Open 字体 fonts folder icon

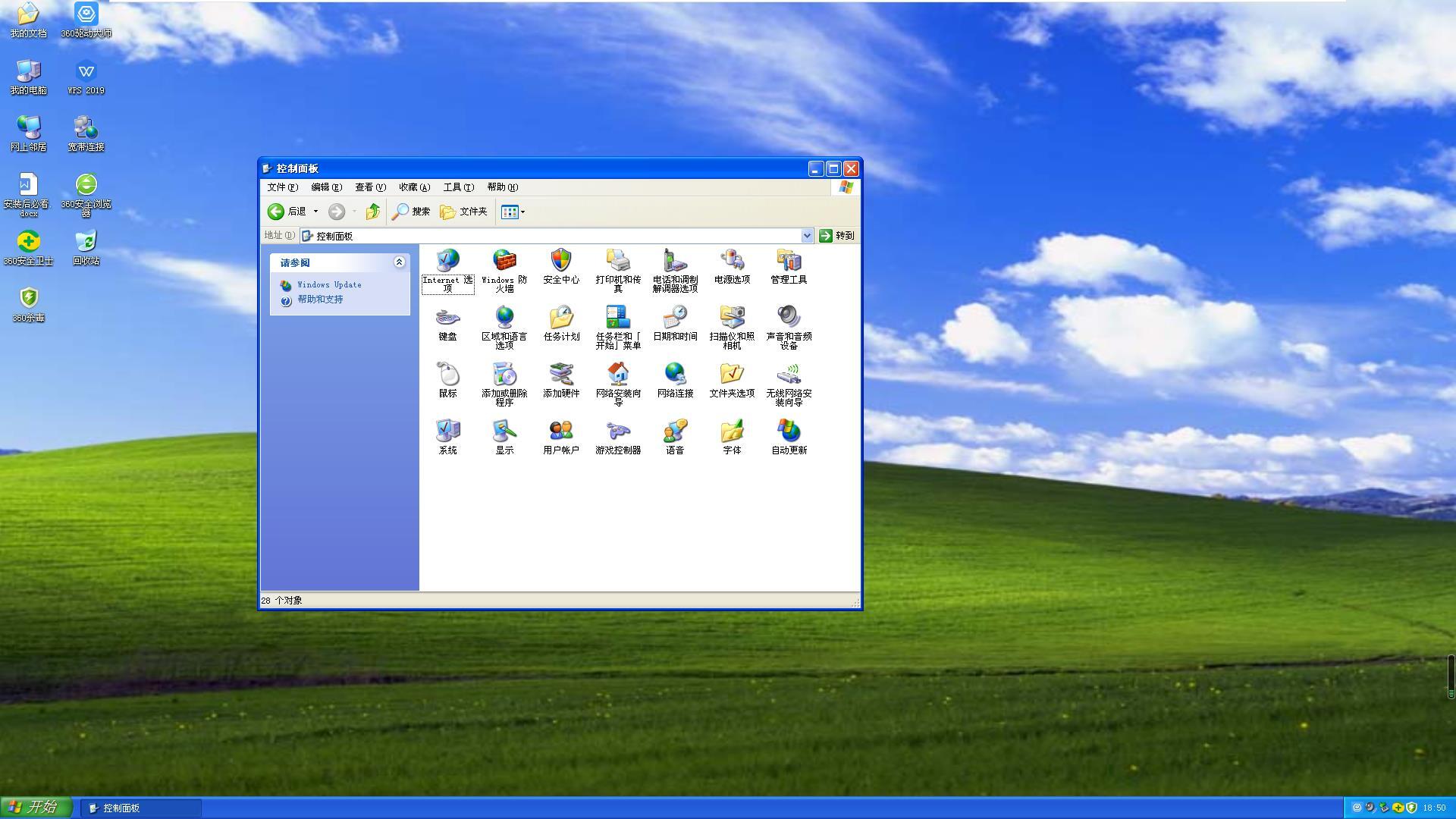click(x=732, y=437)
